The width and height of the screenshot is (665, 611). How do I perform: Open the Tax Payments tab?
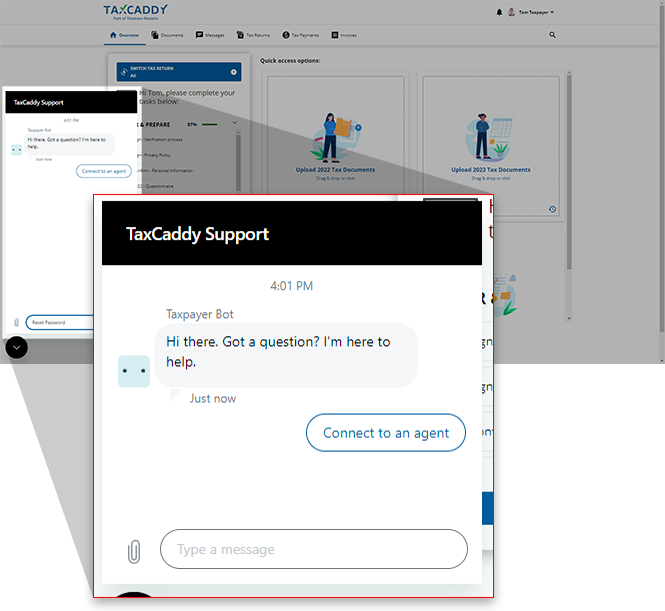300,35
